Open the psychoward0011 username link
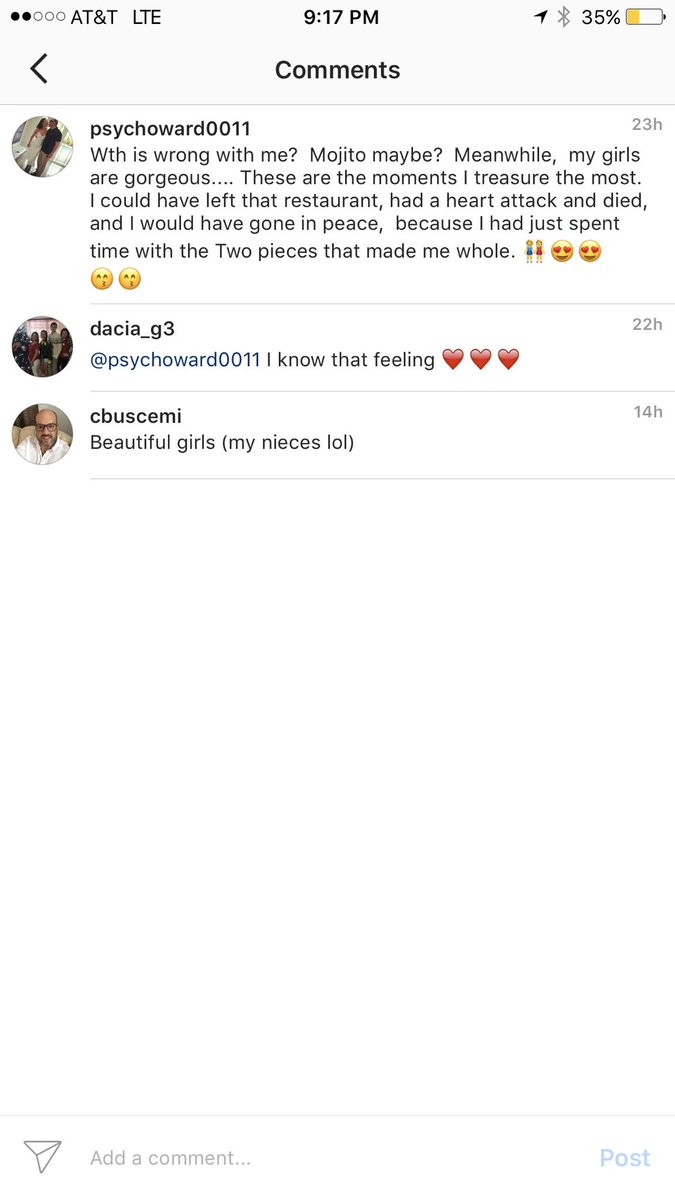The image size is (675, 1200). [x=170, y=129]
